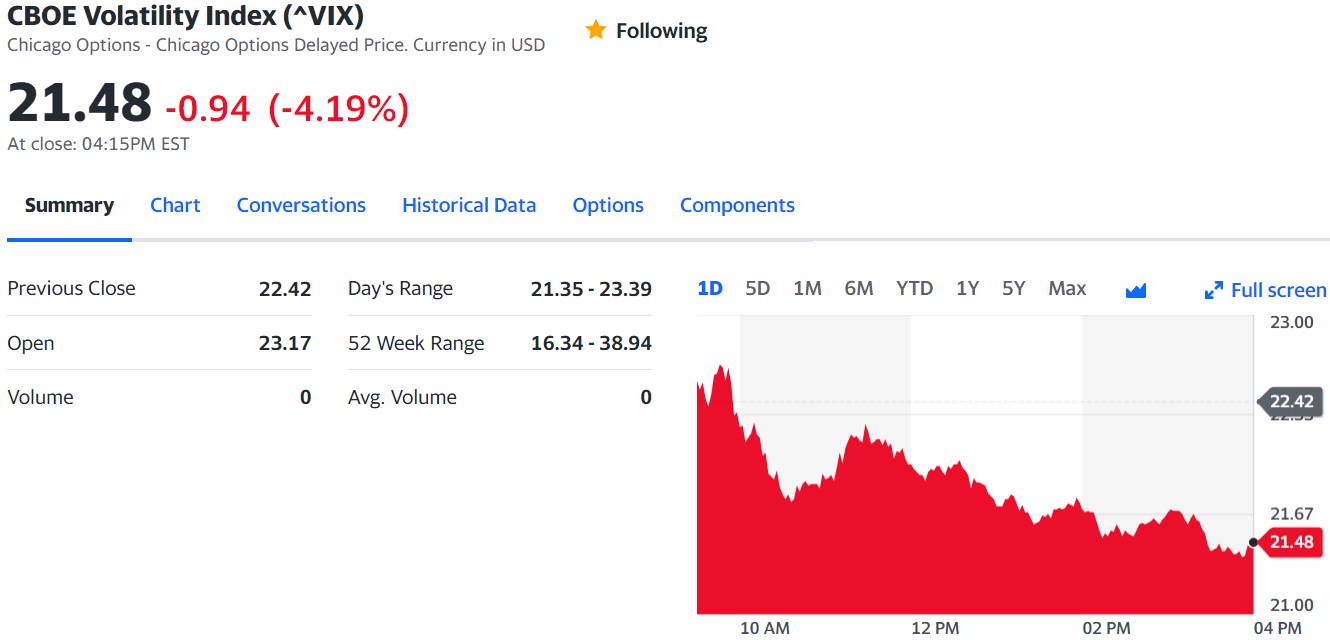Click the Day's Range label

(x=400, y=289)
